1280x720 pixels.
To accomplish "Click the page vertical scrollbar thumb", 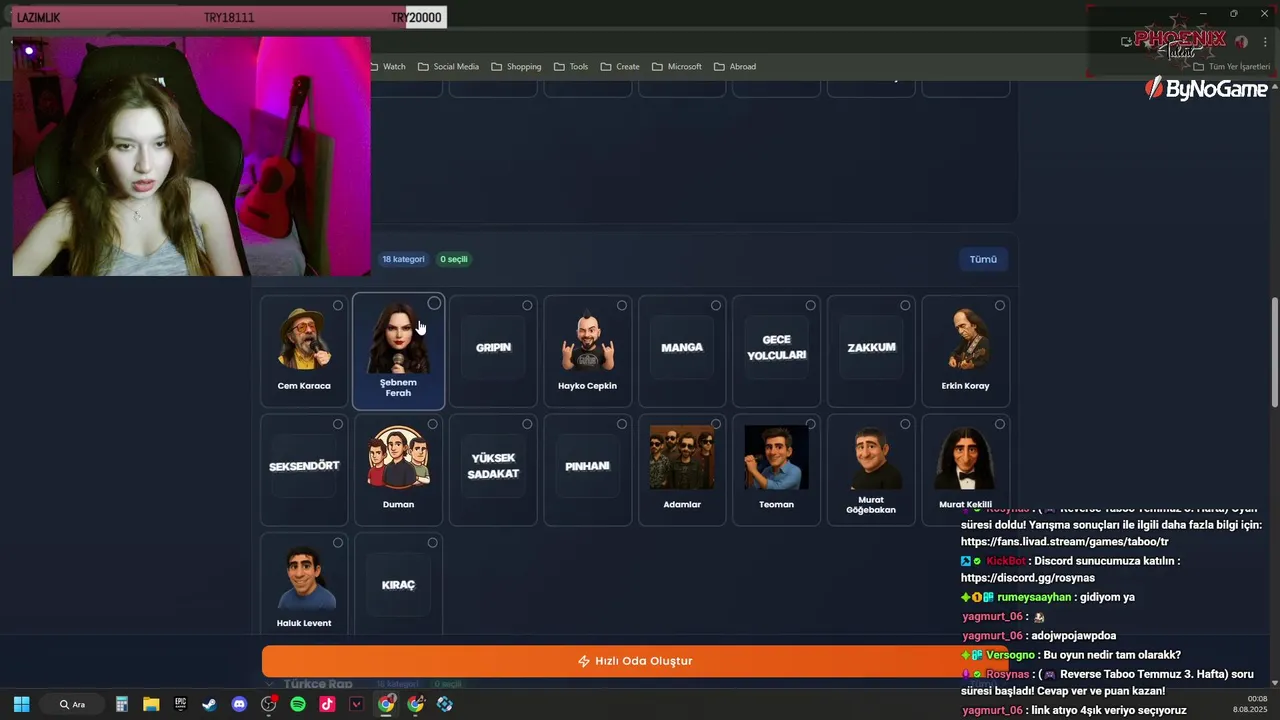I will click(x=1275, y=351).
